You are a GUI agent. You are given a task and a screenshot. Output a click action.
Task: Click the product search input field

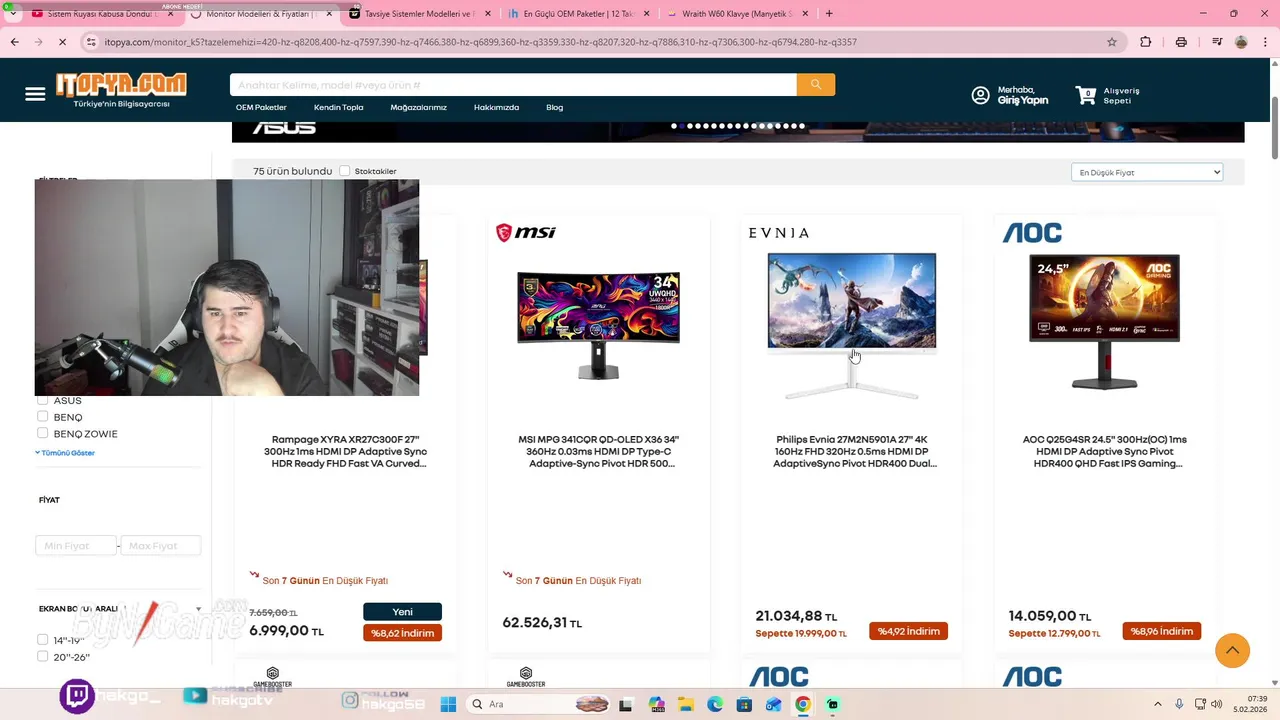[513, 85]
